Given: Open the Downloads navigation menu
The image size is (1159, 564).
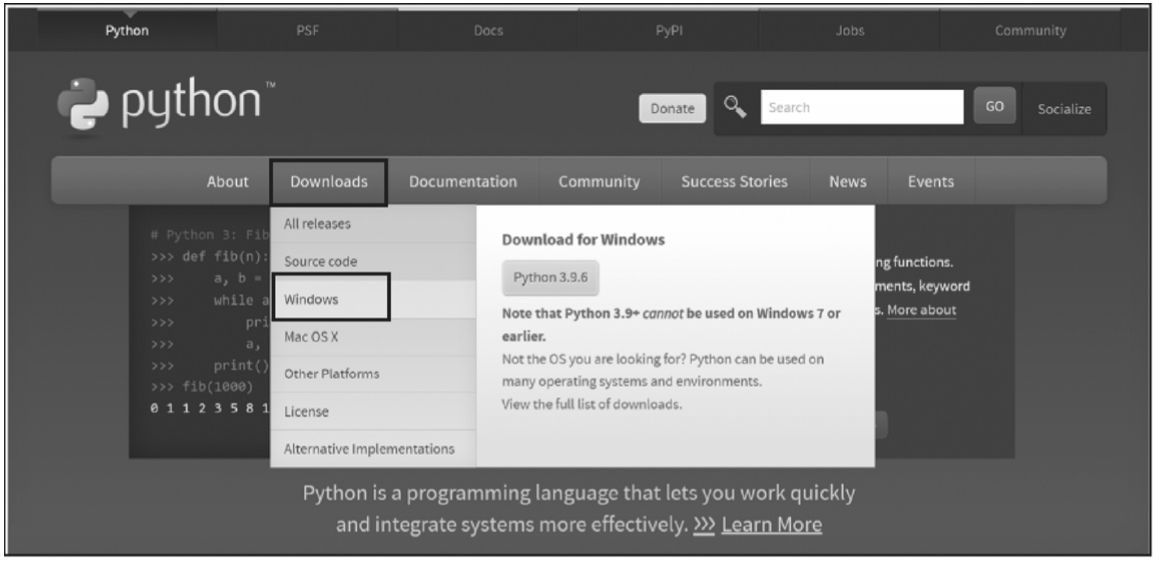Looking at the screenshot, I should (329, 182).
